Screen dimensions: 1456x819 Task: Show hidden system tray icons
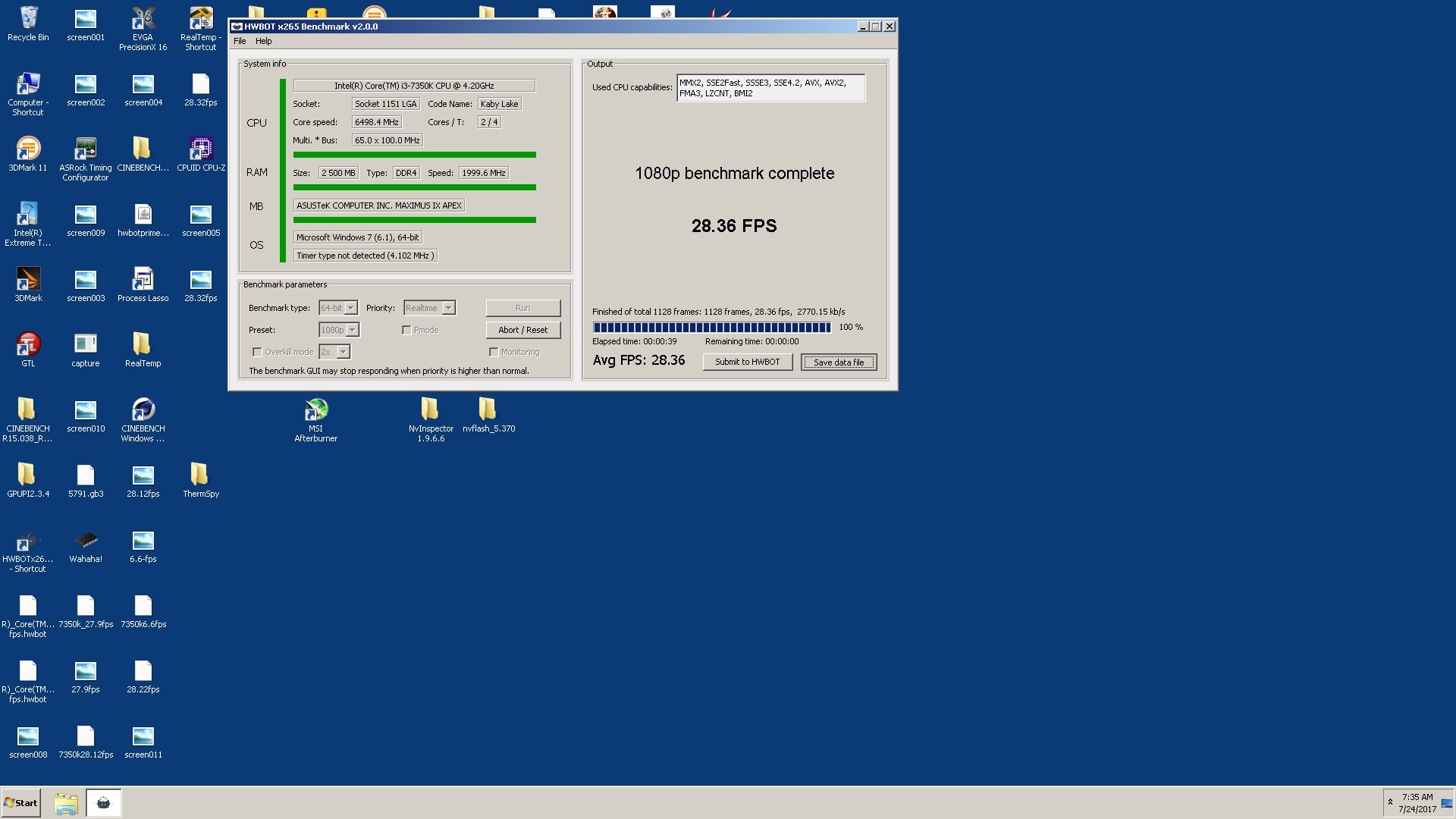click(x=1390, y=802)
